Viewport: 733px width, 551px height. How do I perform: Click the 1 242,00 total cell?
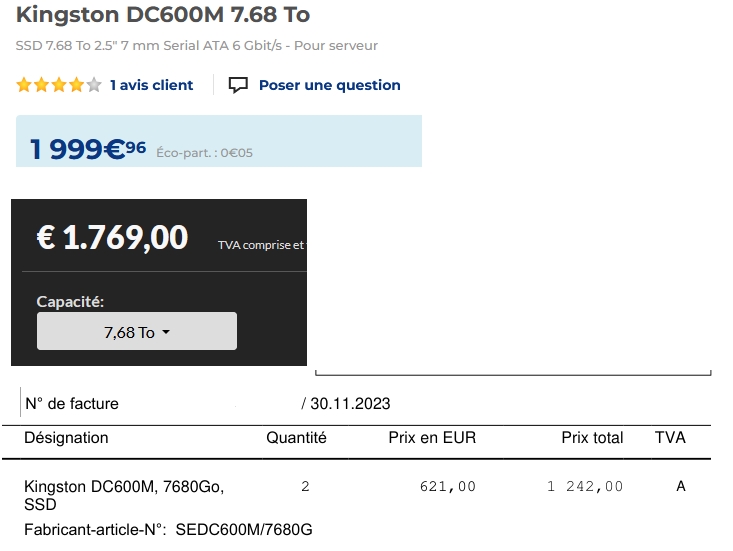[585, 487]
